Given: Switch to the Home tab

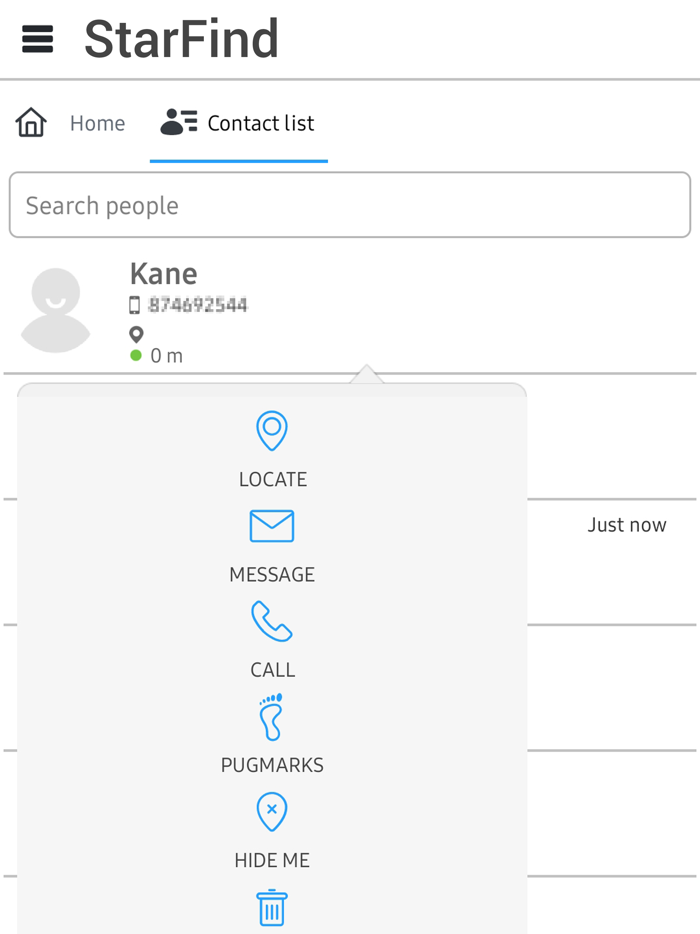Looking at the screenshot, I should pos(97,123).
